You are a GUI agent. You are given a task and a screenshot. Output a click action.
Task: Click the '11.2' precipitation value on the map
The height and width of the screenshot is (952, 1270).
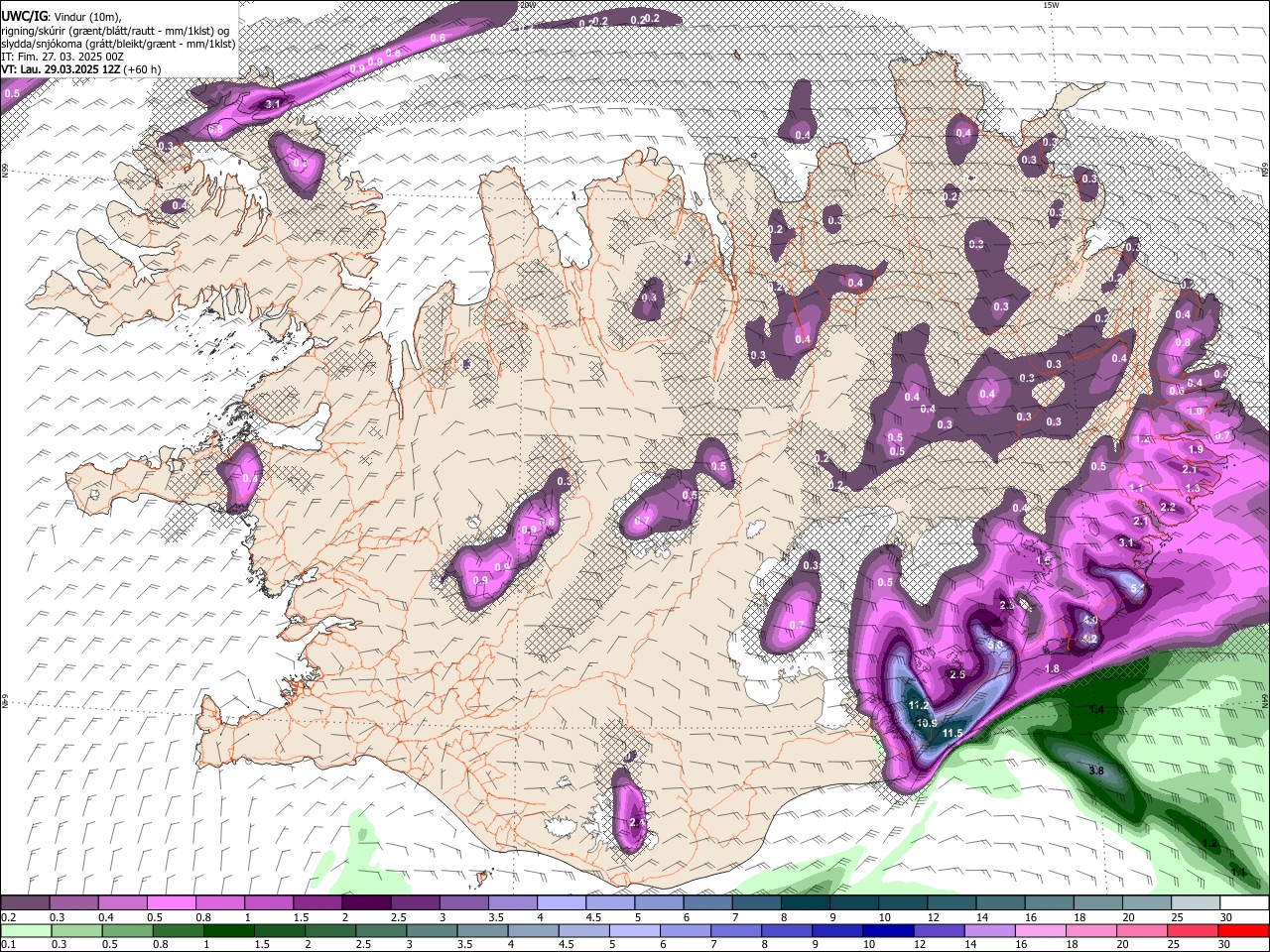click(919, 706)
